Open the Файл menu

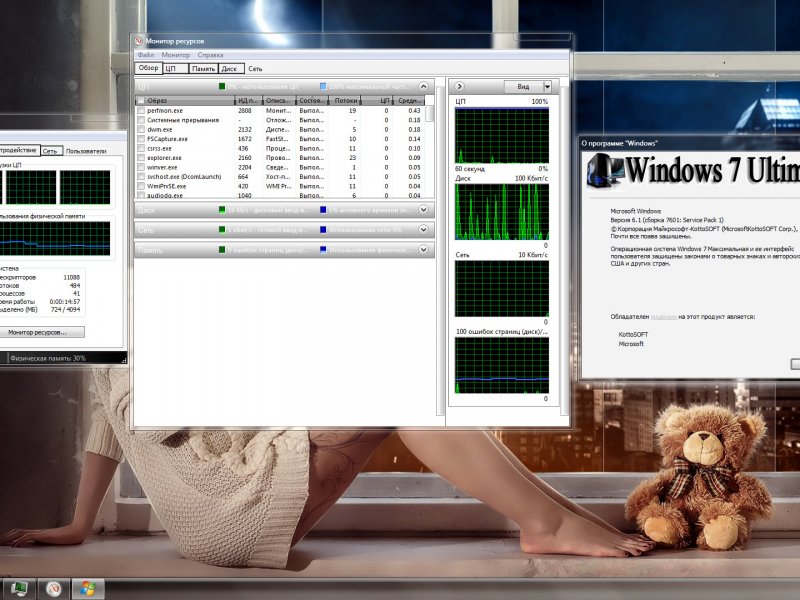pyautogui.click(x=145, y=55)
